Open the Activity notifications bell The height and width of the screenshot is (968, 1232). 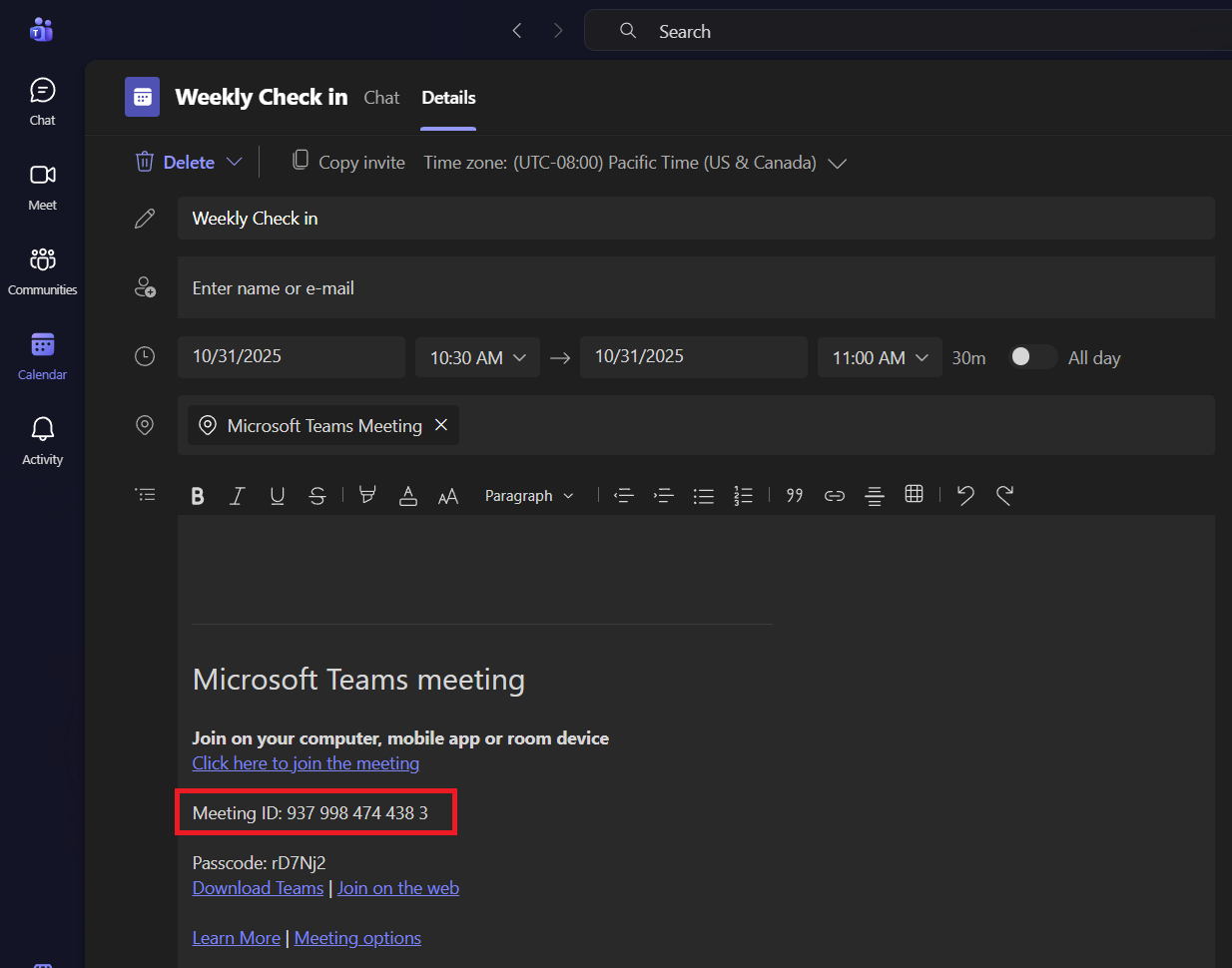42,441
